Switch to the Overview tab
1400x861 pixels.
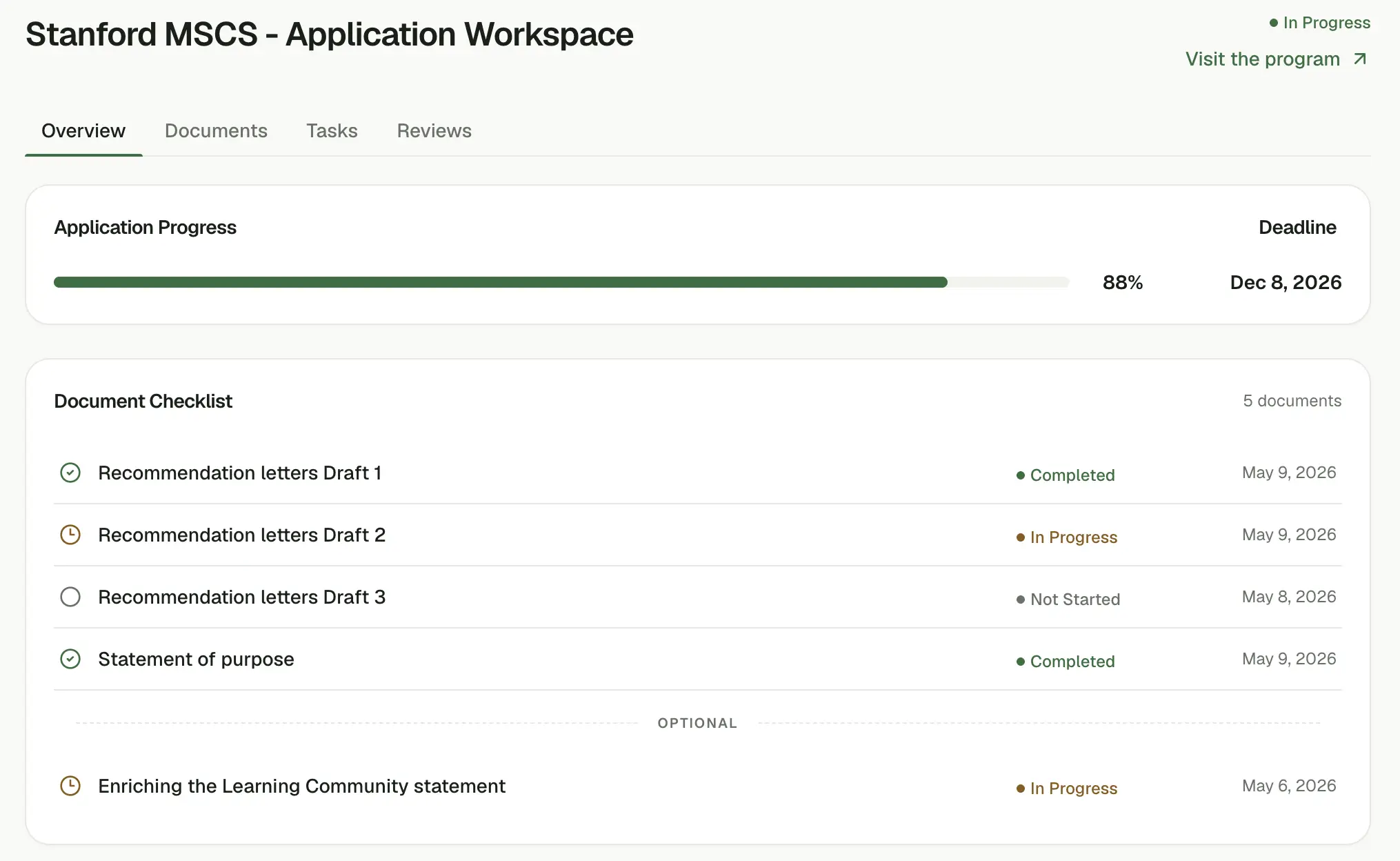click(x=83, y=130)
